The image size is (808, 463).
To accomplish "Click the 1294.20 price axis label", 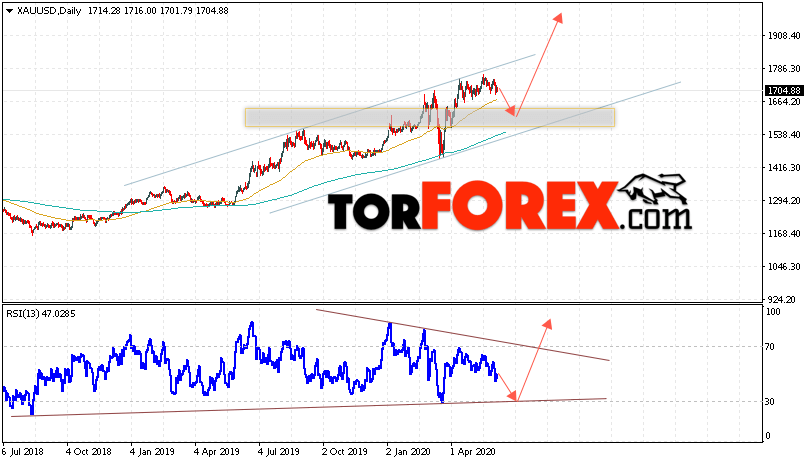I will [784, 201].
